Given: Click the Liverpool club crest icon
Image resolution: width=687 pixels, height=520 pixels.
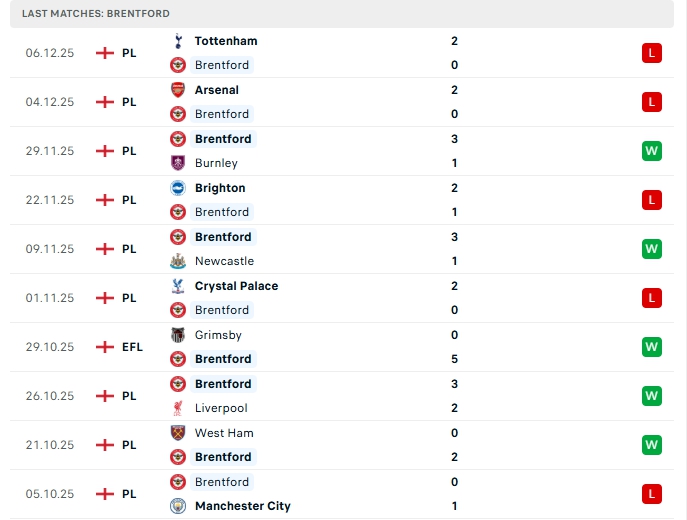Looking at the screenshot, I should point(178,408).
